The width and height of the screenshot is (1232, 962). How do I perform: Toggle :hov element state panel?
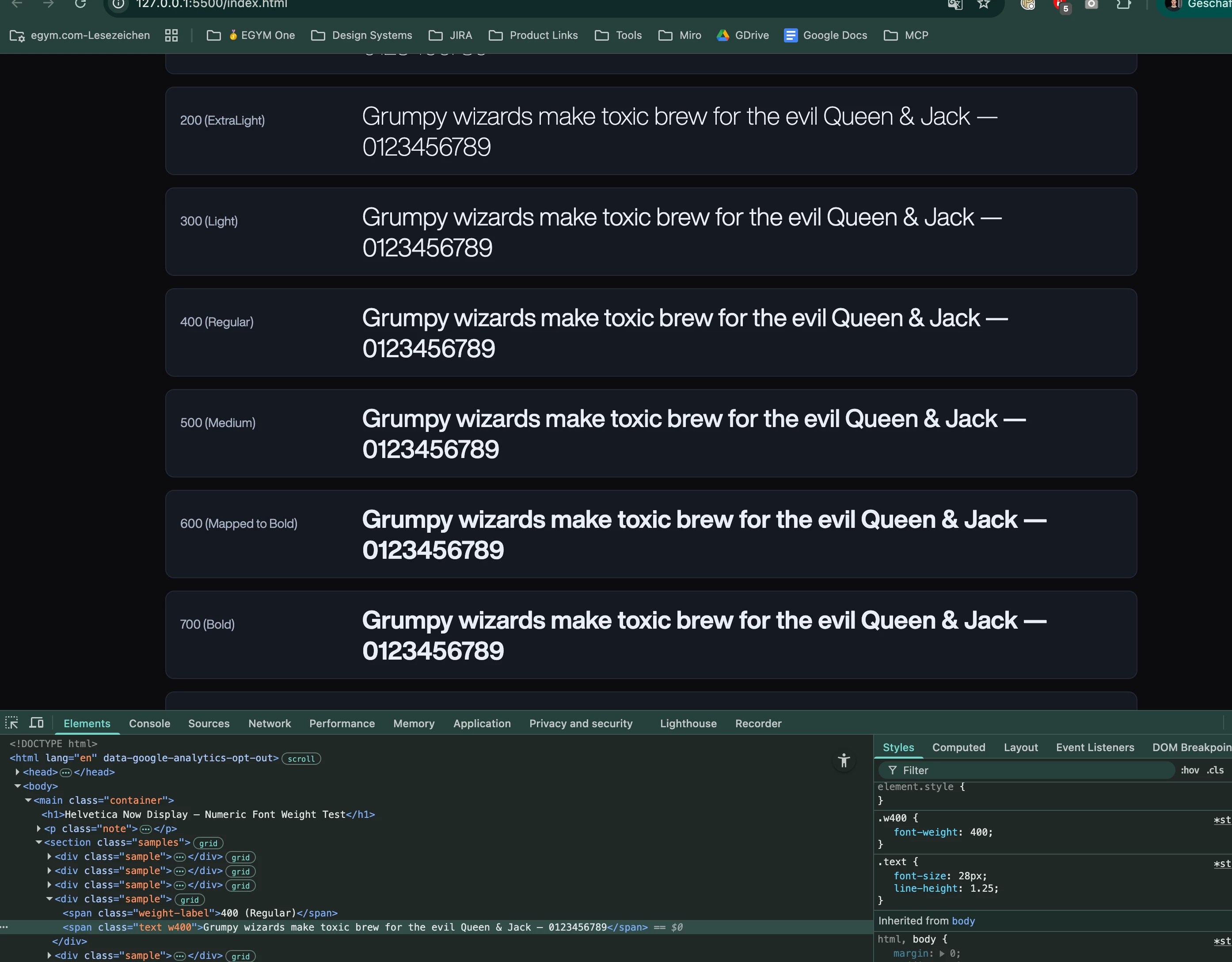tap(1190, 770)
